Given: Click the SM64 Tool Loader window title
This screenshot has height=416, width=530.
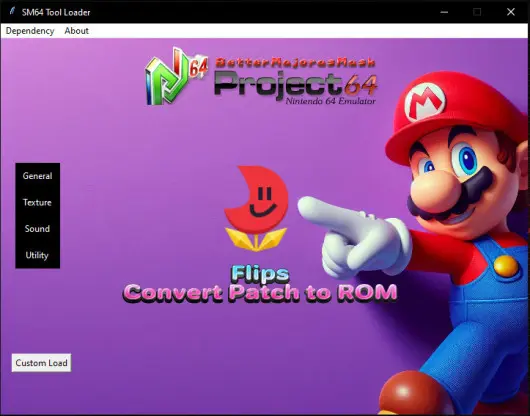Looking at the screenshot, I should pyautogui.click(x=56, y=12).
